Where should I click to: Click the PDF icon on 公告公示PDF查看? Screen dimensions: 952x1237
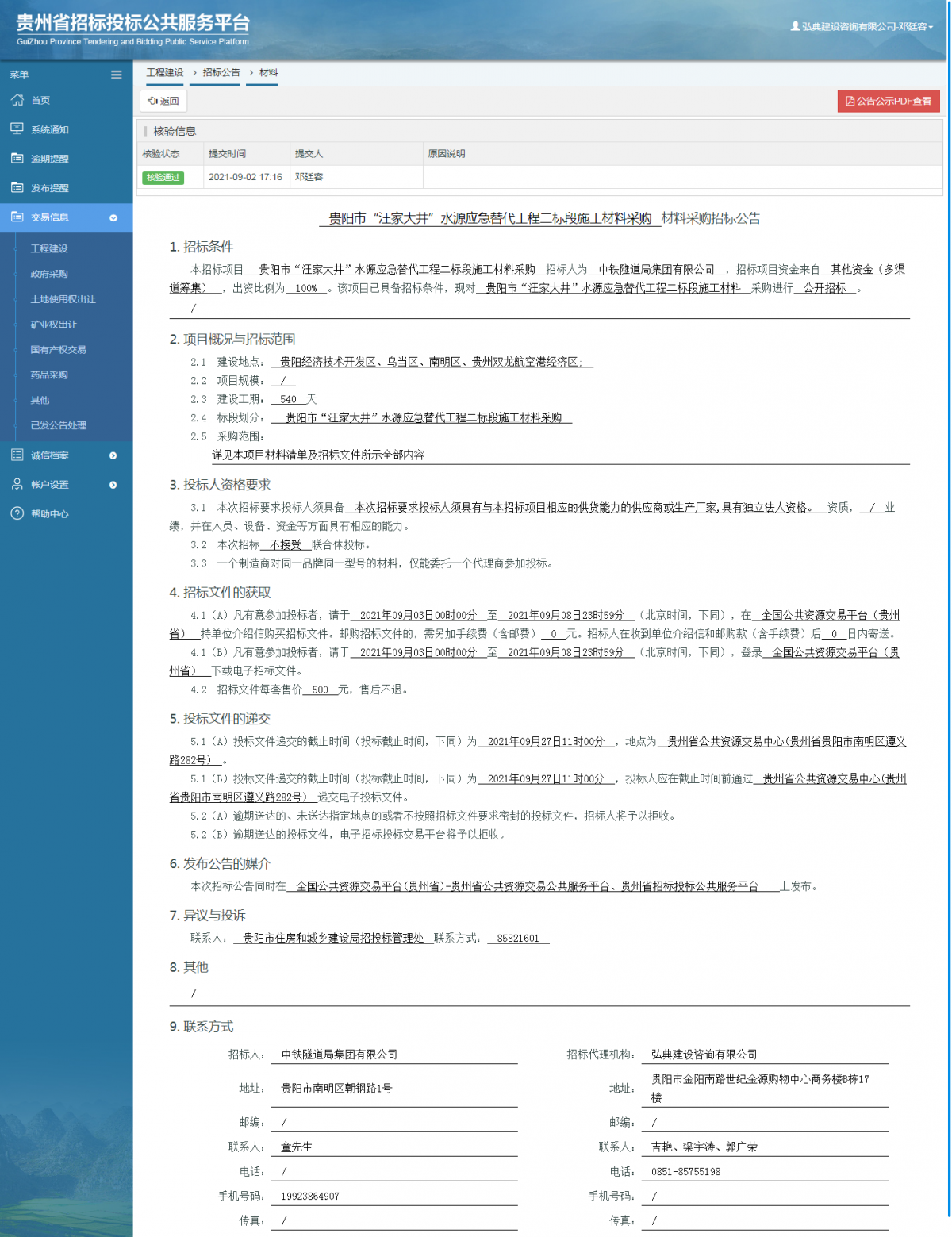tap(849, 101)
